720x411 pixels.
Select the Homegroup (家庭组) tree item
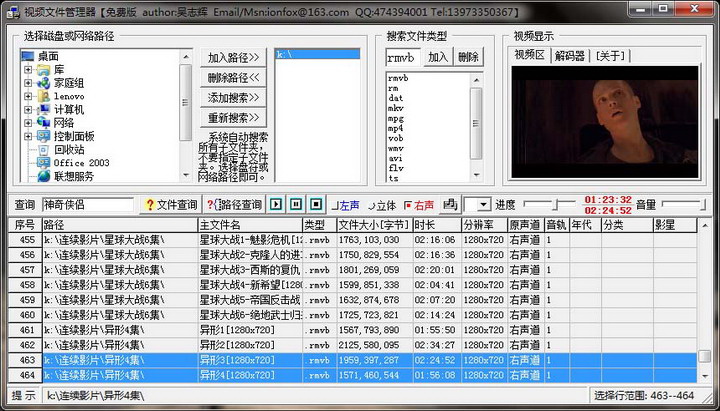69,83
